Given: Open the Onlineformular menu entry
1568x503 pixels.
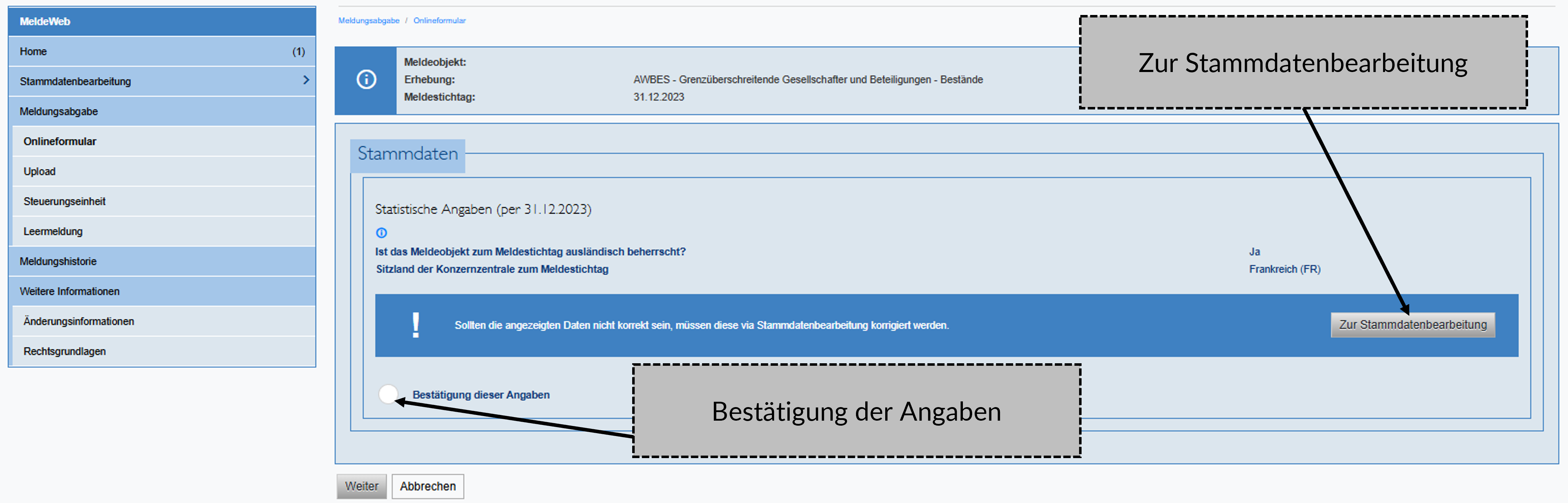Looking at the screenshot, I should click(x=60, y=141).
